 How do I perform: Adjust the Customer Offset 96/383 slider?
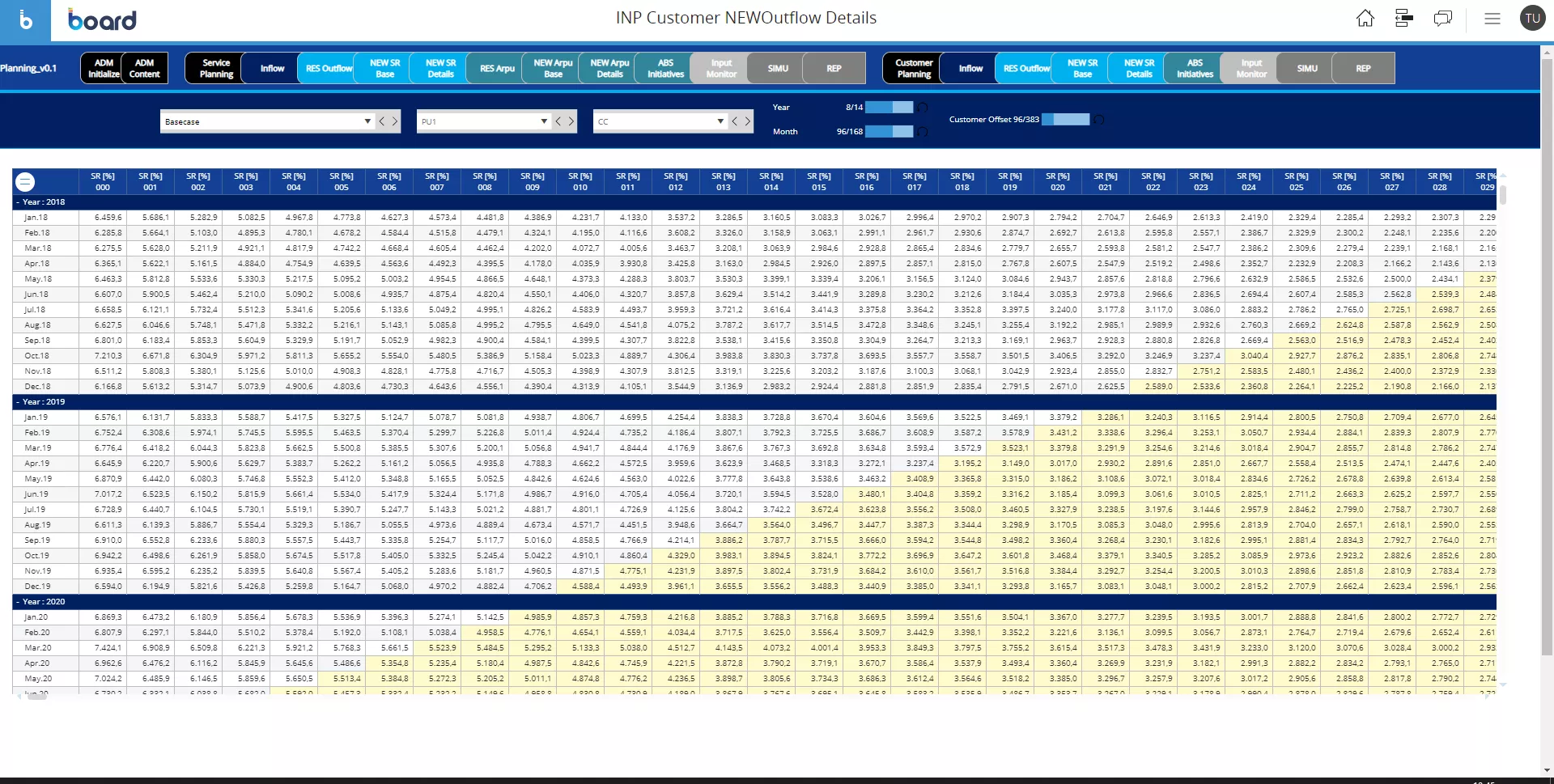pyautogui.click(x=1065, y=119)
